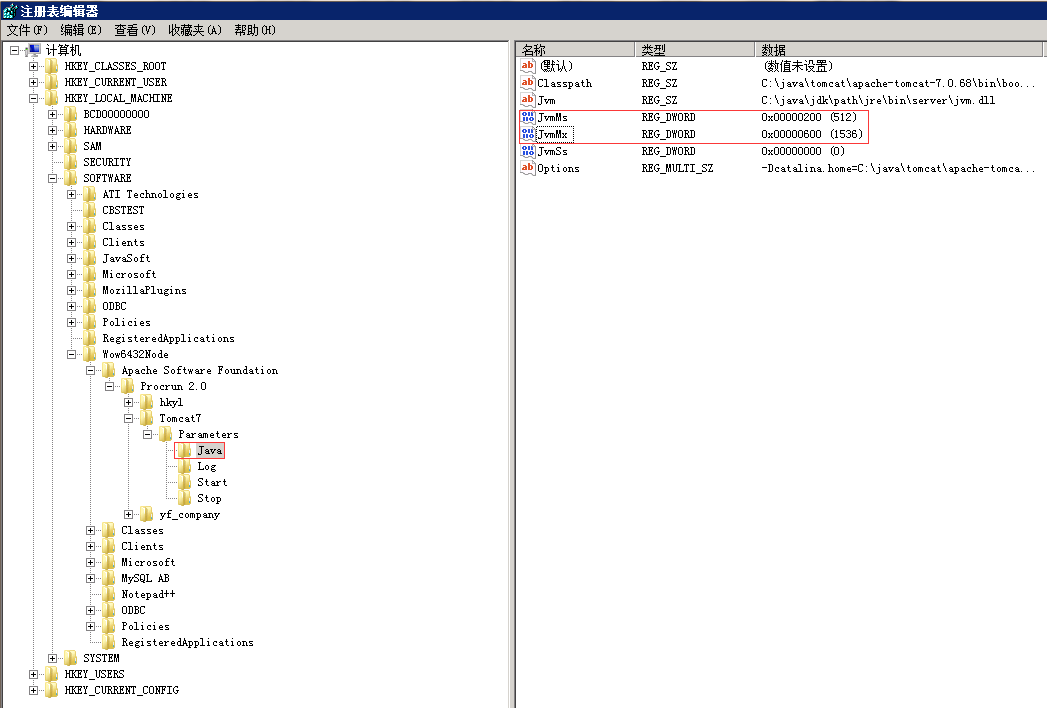Open the 查看(V) menu

coord(135,30)
